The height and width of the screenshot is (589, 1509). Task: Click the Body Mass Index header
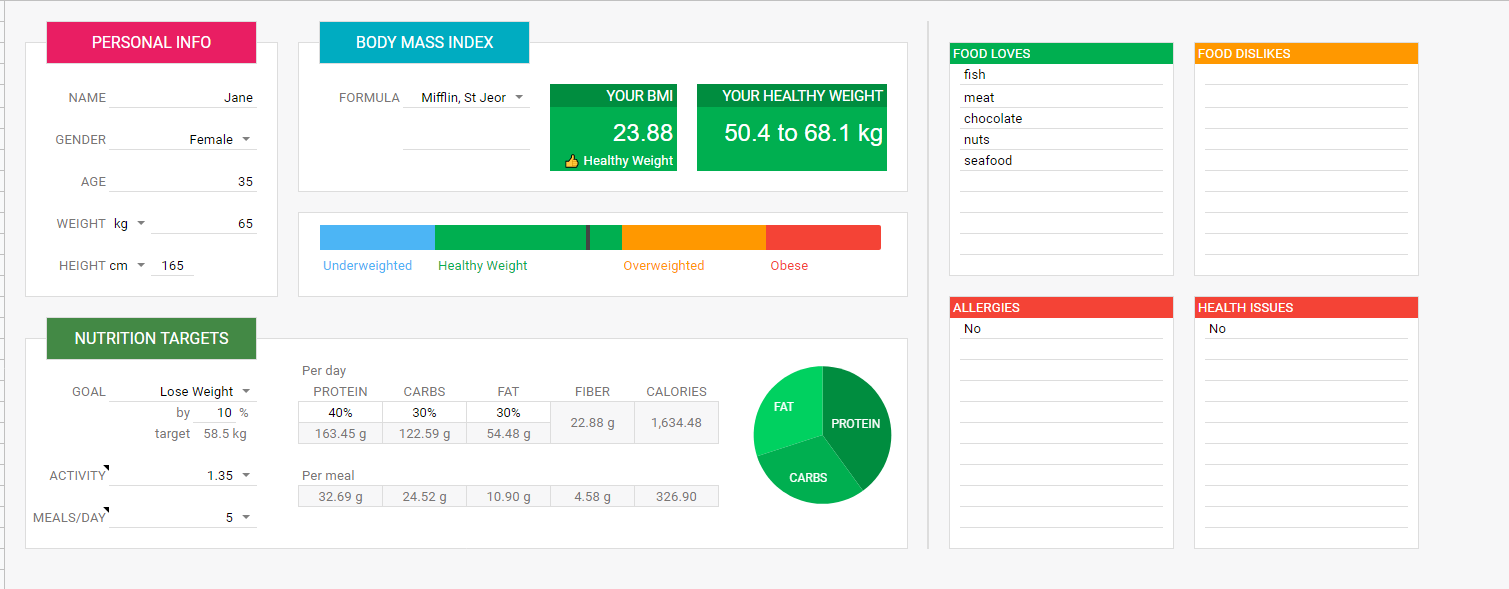[424, 42]
